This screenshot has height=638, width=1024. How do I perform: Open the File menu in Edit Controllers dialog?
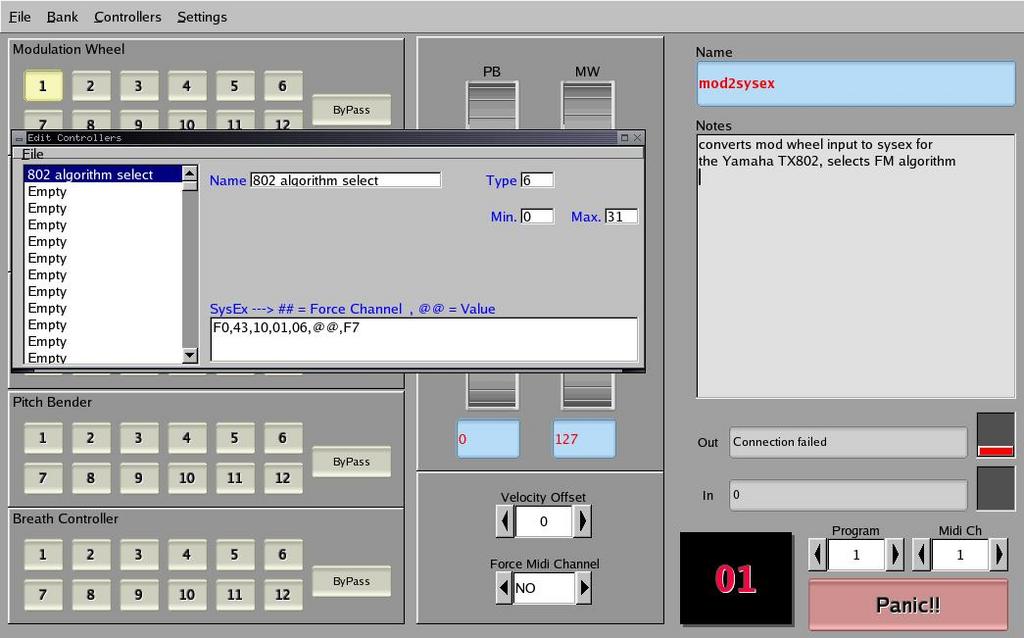click(31, 155)
